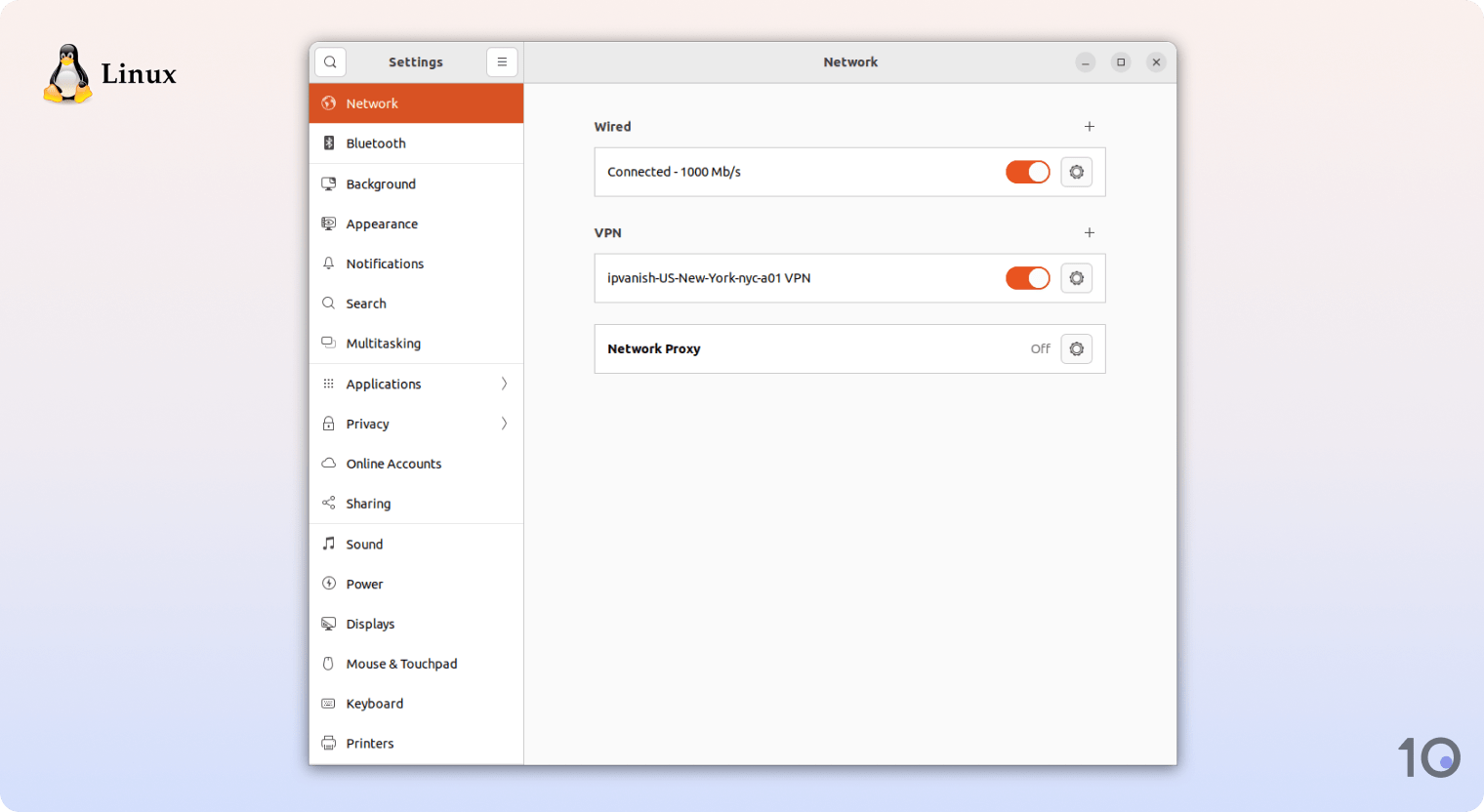Click the Background monitor icon in sidebar

tap(329, 183)
